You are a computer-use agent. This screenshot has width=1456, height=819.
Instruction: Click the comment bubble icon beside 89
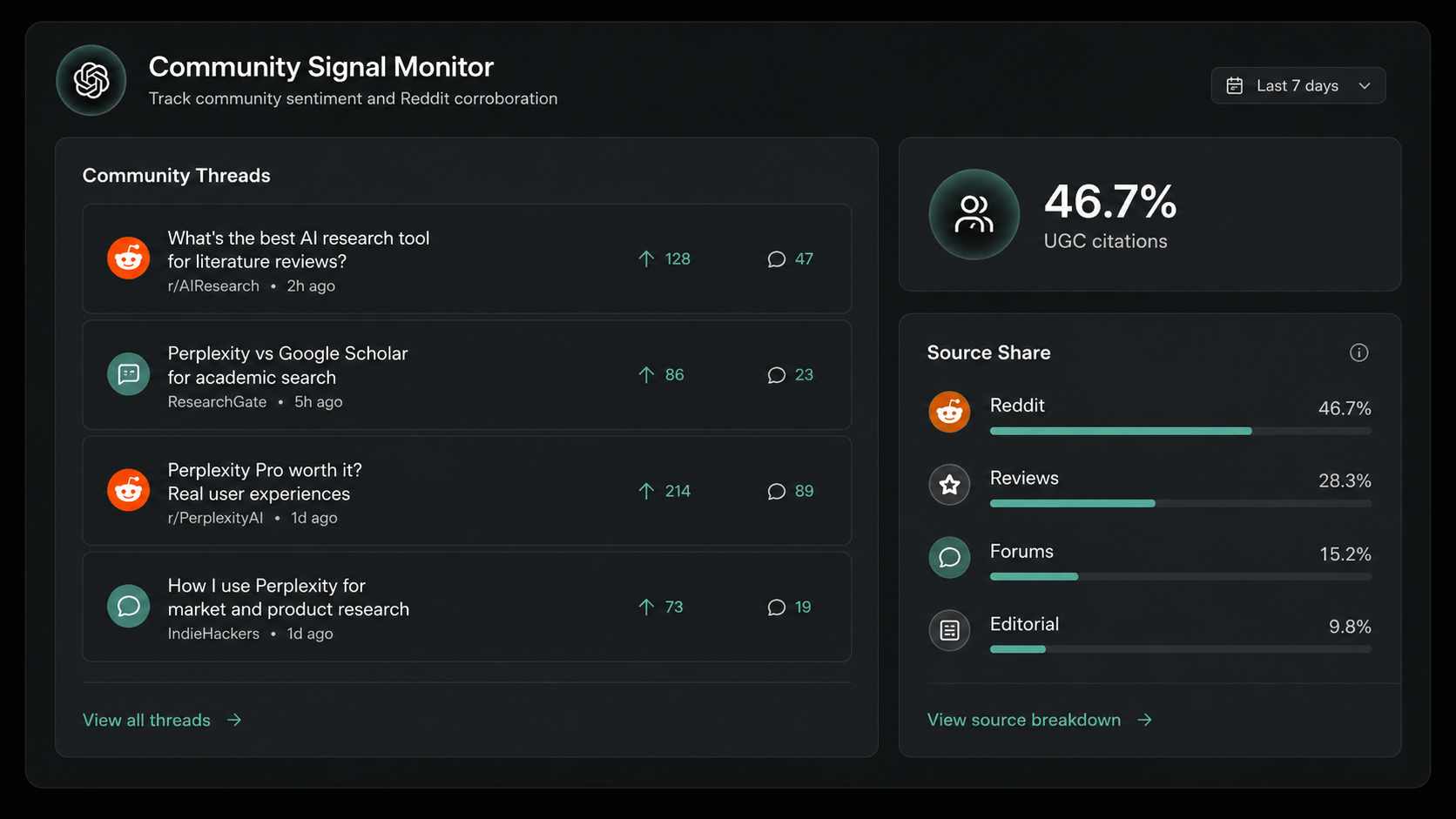[776, 491]
